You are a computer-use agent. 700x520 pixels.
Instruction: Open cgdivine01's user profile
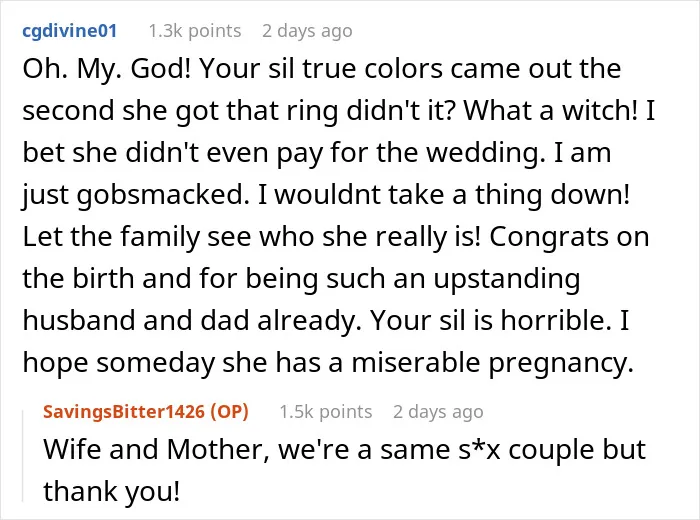click(70, 31)
